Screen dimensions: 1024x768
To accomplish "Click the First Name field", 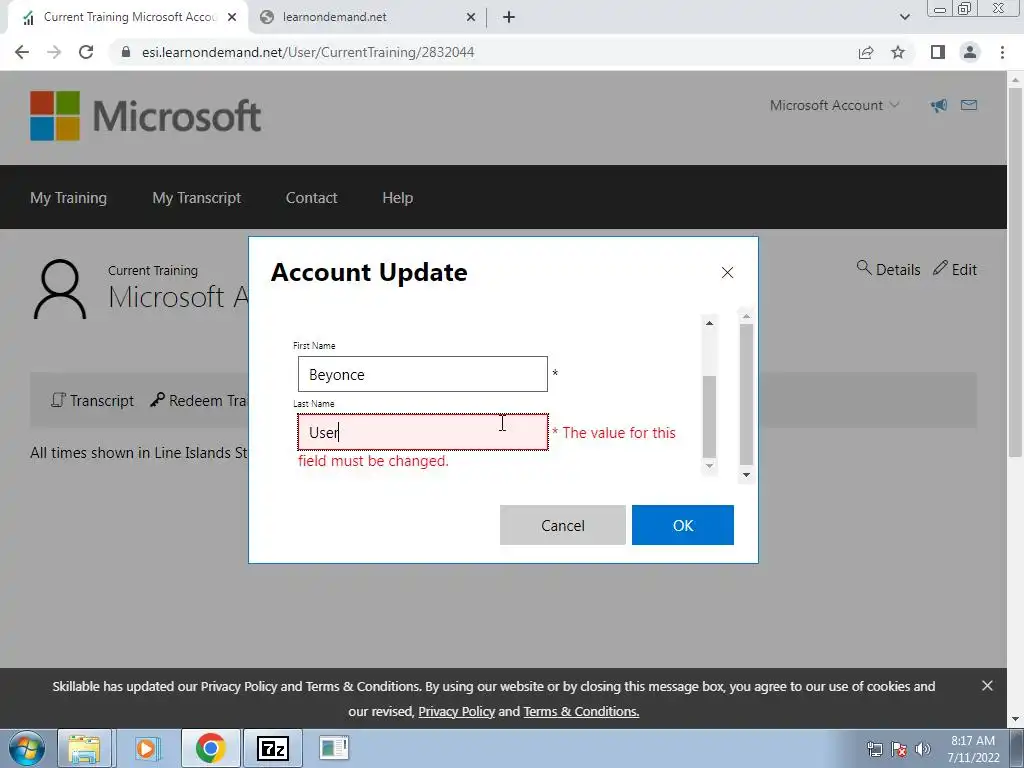I will 423,374.
